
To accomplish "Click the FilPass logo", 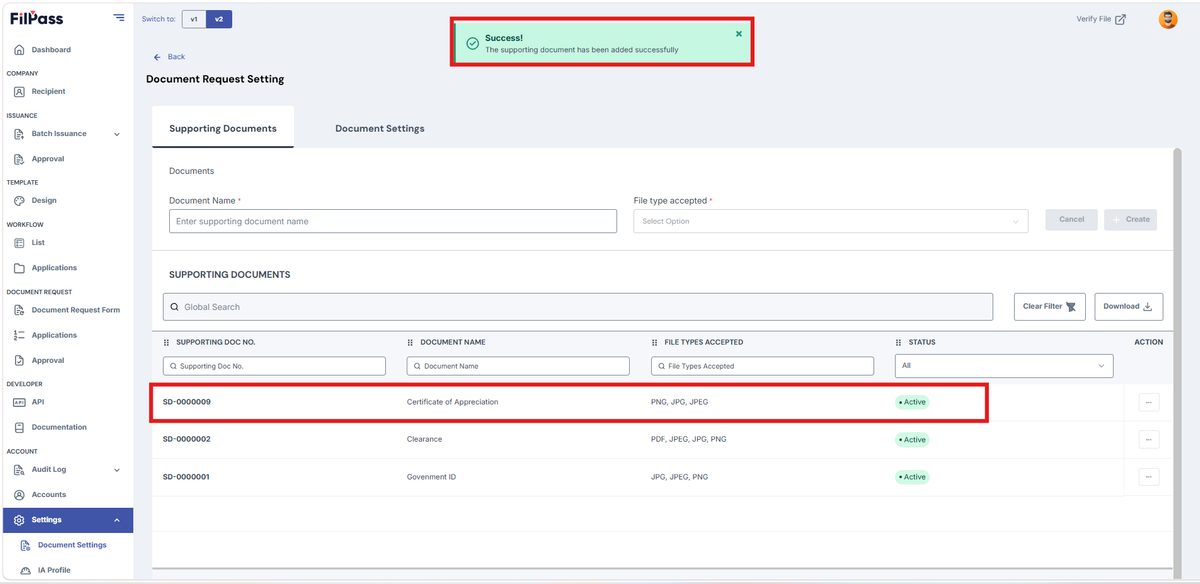I will click(36, 18).
